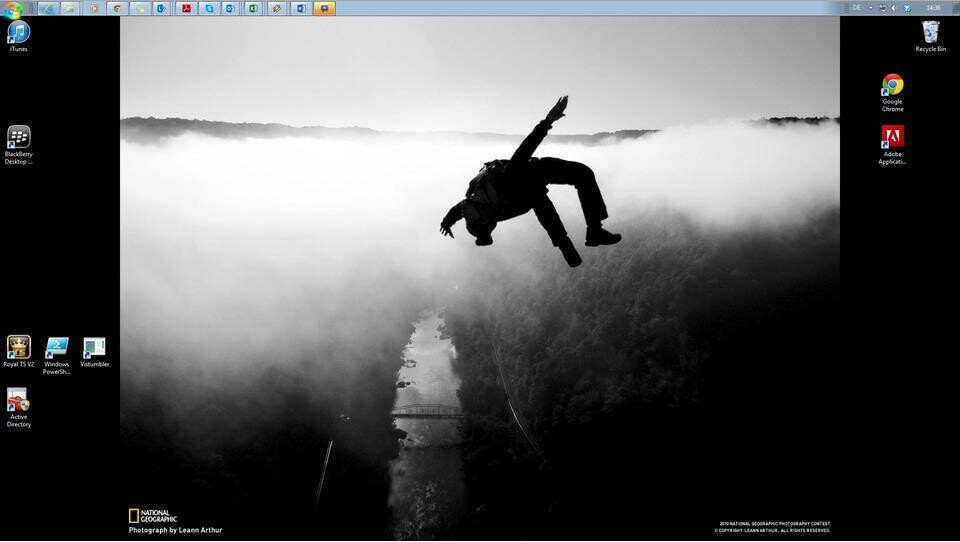Click the orange media player taskbar icon

tap(94, 8)
